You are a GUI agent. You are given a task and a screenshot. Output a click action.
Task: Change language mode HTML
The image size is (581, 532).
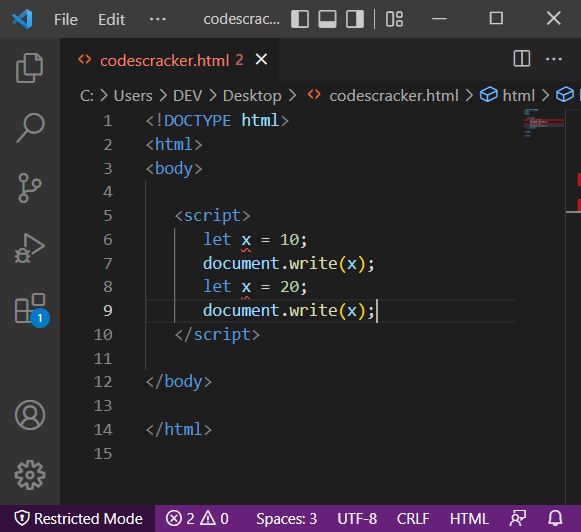(x=469, y=518)
